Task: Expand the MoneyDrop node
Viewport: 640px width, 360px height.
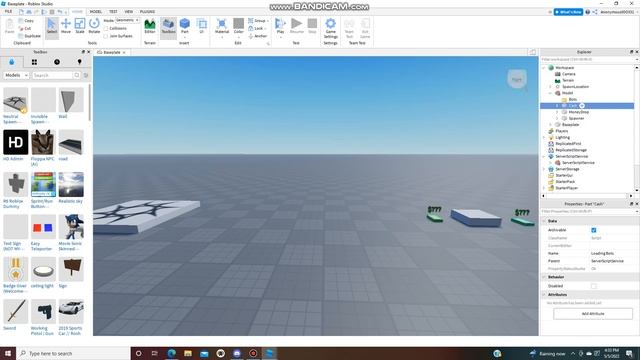Action: 557,112
